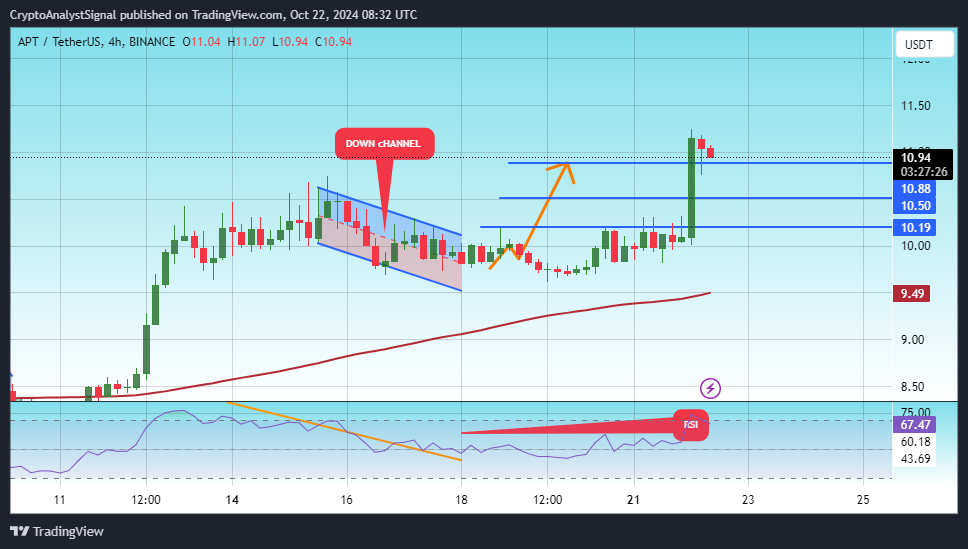Viewport: 968px width, 549px height.
Task: Click the date label 11 on time axis
Action: pyautogui.click(x=59, y=500)
